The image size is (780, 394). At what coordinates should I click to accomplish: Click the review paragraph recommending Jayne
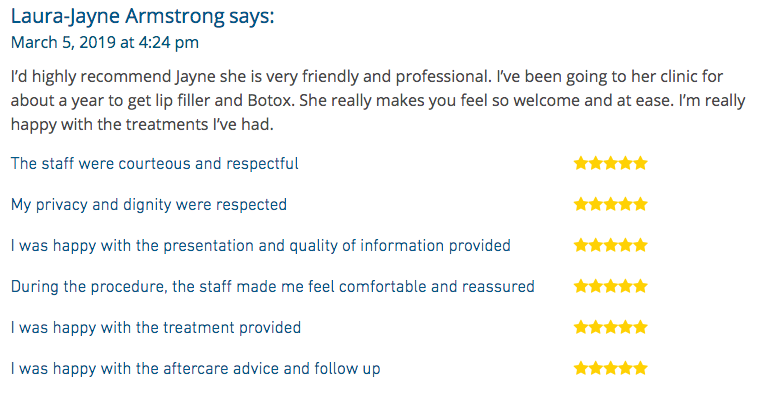coord(378,100)
